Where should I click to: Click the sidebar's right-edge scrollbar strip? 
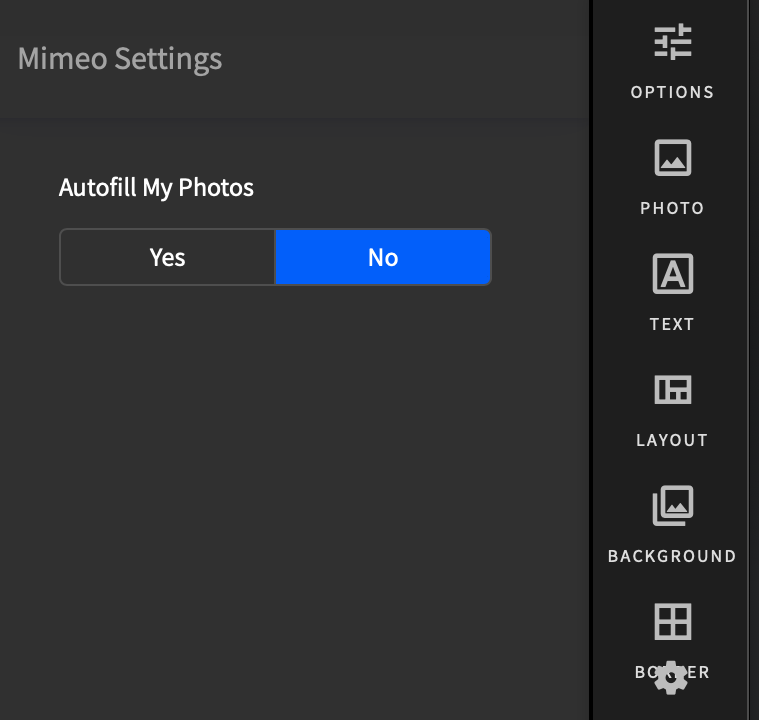pyautogui.click(x=753, y=360)
